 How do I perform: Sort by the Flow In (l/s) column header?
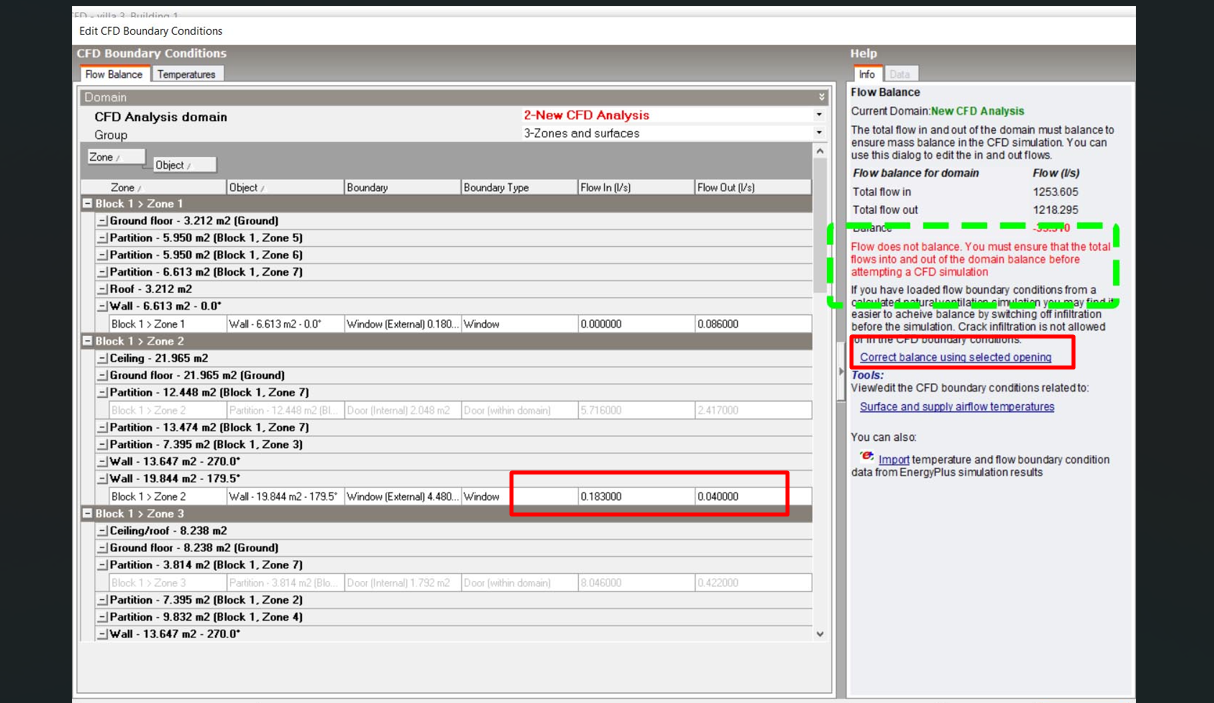coord(635,187)
